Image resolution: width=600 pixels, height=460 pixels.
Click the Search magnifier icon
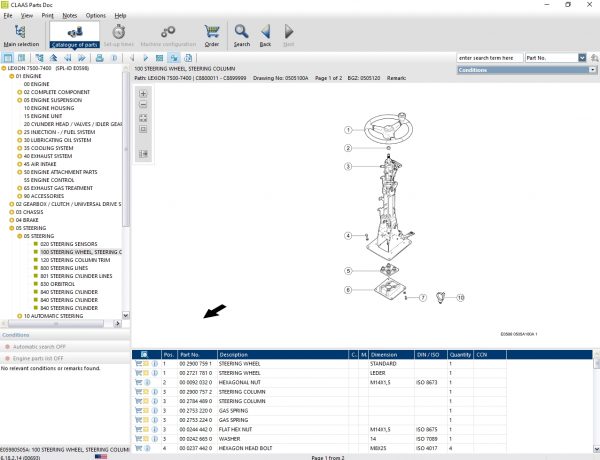(x=242, y=34)
